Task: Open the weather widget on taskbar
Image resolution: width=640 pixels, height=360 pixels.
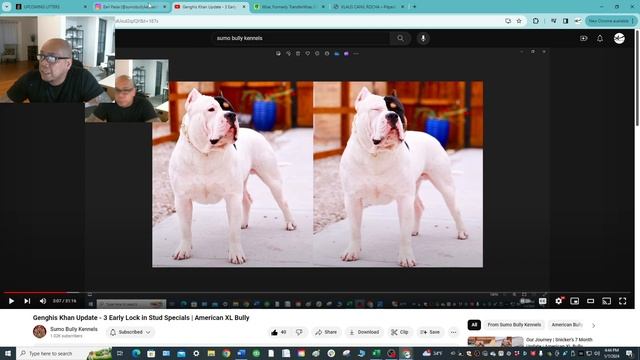Action: click(x=433, y=353)
